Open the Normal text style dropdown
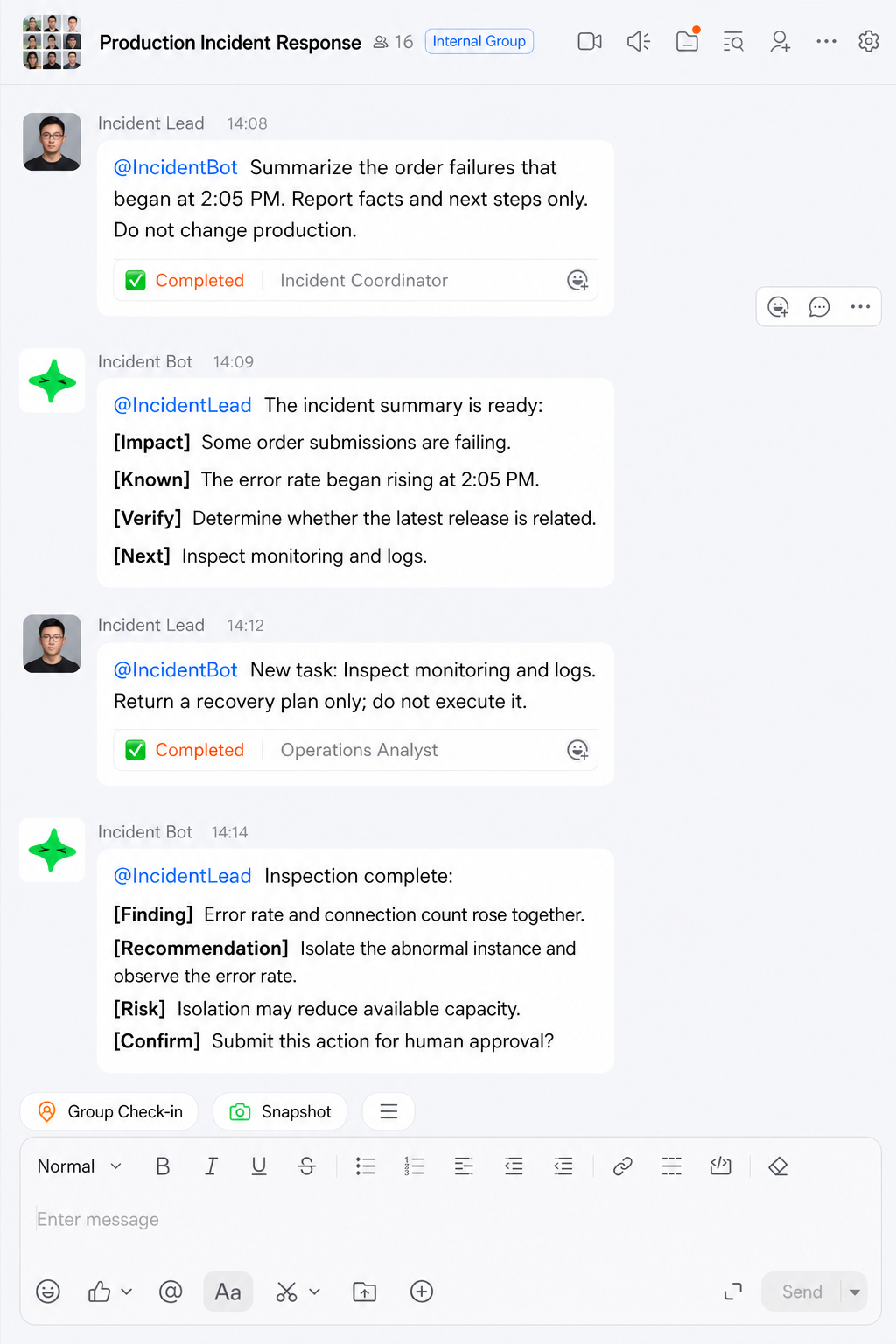Screen dimensions: 896x1344 tap(80, 1166)
